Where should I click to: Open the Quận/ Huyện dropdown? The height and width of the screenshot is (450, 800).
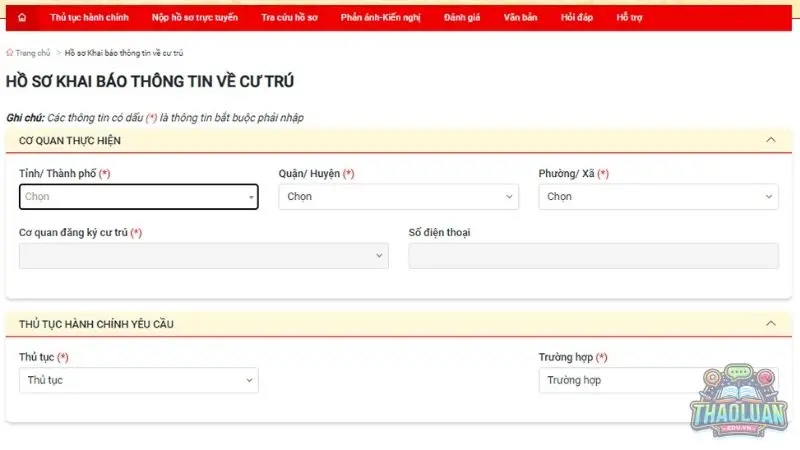[x=398, y=196]
